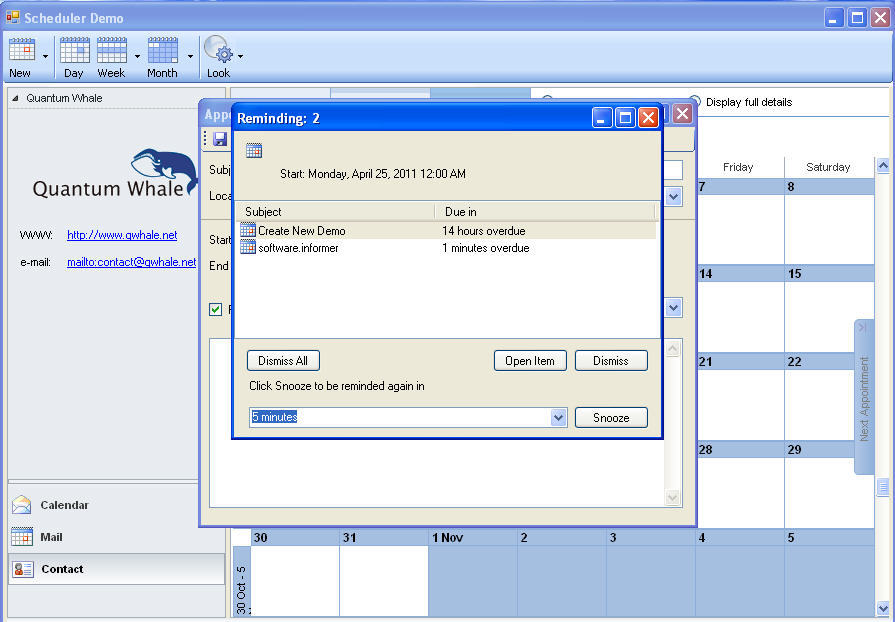895x622 pixels.
Task: Open the http://www.qwhale.net link
Action: [x=122, y=235]
